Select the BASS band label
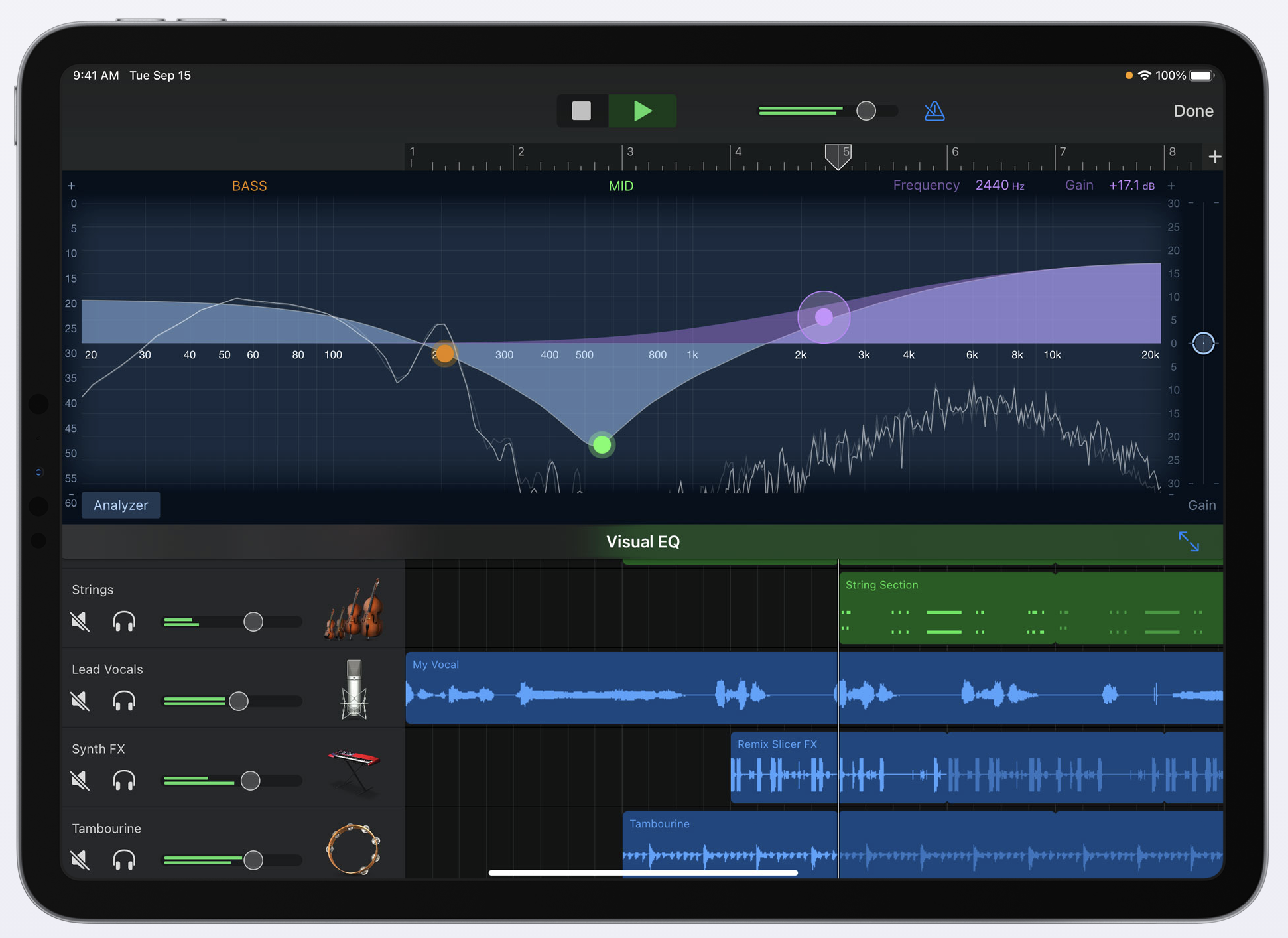The width and height of the screenshot is (1288, 938). click(x=249, y=186)
